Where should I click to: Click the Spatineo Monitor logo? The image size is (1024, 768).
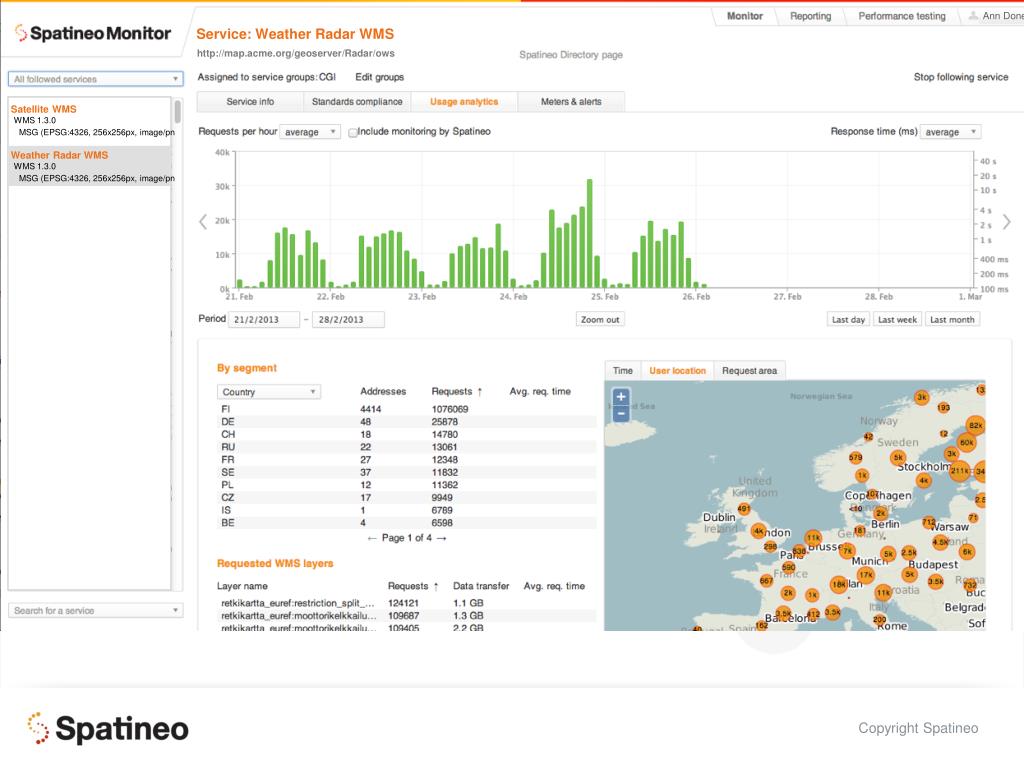coord(92,33)
